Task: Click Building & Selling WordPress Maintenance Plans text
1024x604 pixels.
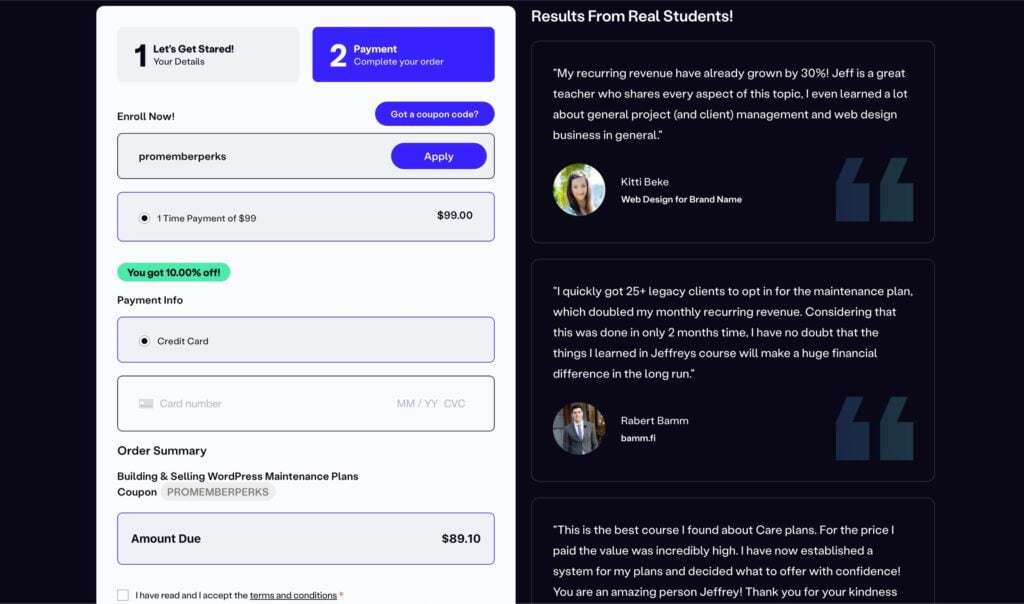Action: coord(238,476)
